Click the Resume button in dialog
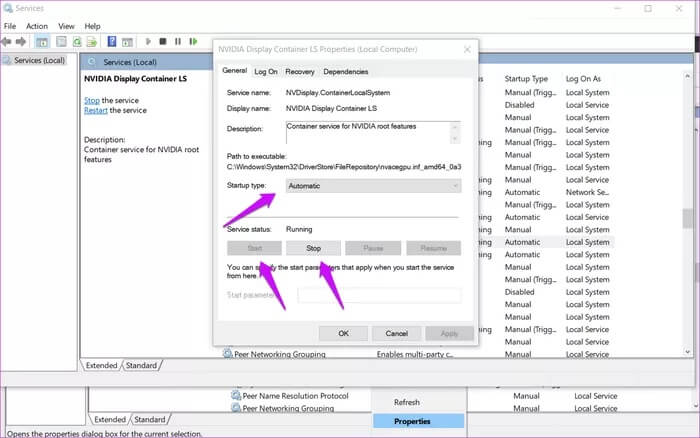 coord(433,248)
